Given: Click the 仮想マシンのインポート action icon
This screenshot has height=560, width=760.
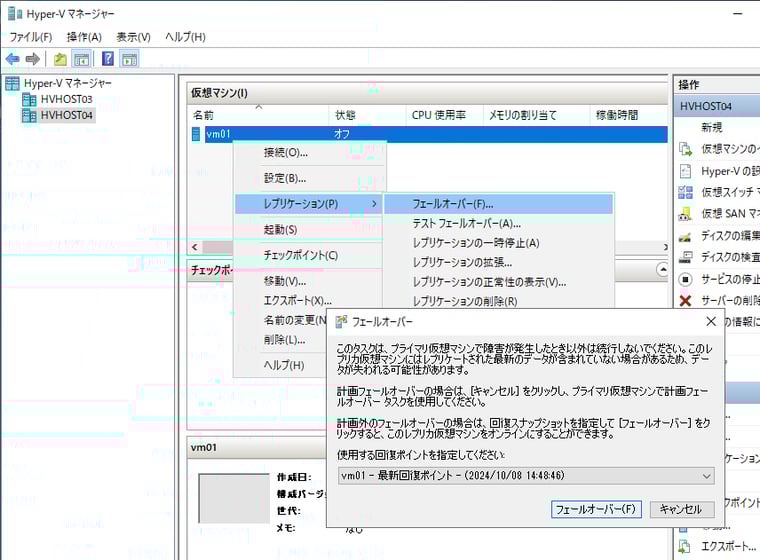Looking at the screenshot, I should tap(685, 149).
